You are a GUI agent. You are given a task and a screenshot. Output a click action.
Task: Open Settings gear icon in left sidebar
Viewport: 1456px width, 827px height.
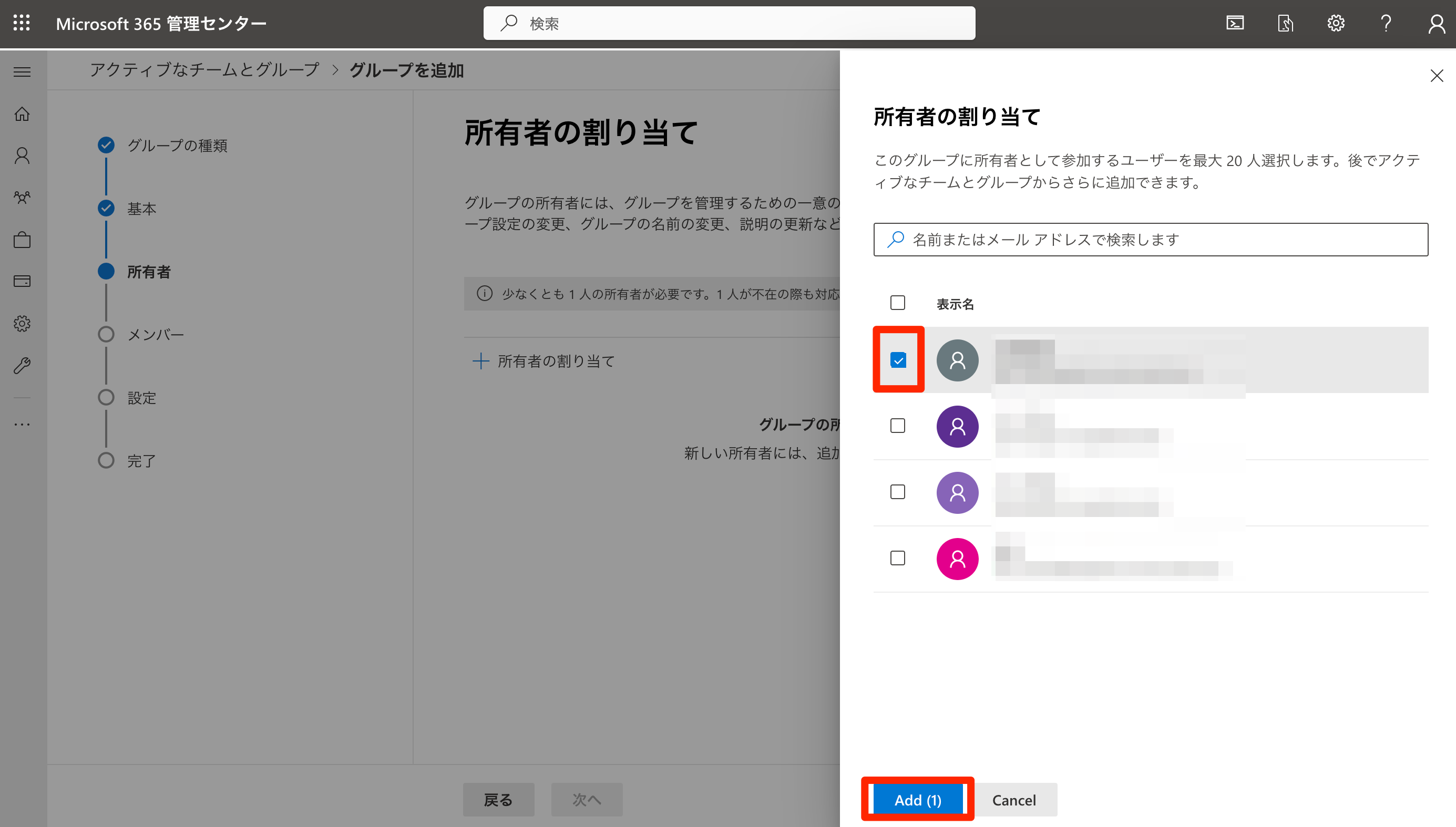click(22, 323)
